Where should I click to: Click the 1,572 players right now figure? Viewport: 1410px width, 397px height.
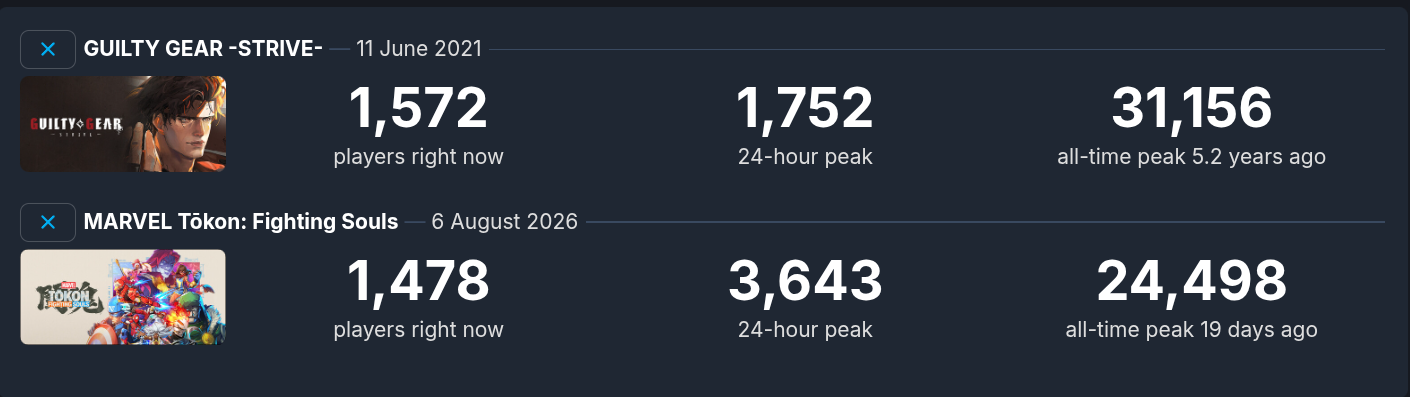[418, 109]
